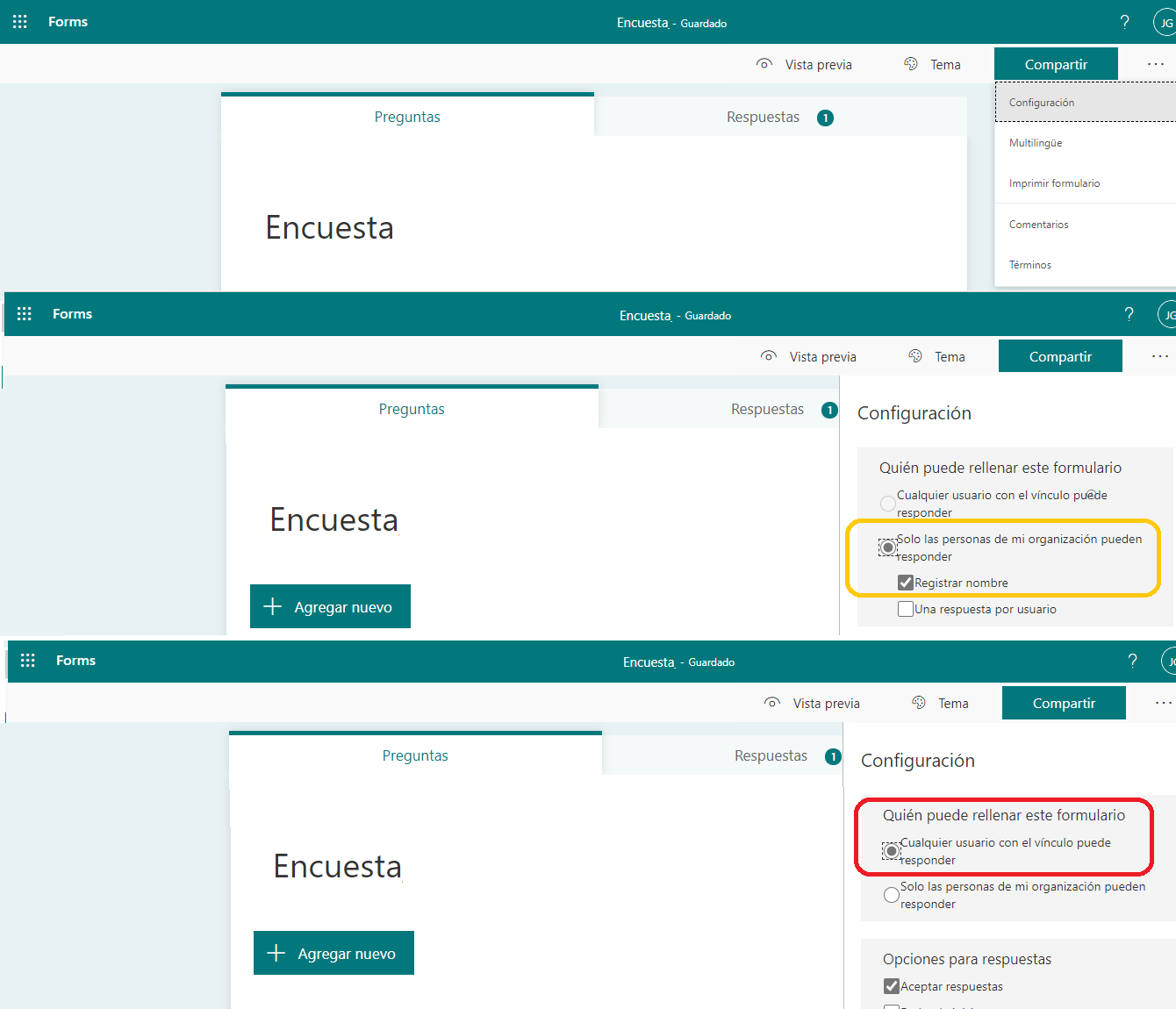Choose Multilingüe from the dropdown menu
Screen dimensions: 1176x1009
[x=1086, y=143]
